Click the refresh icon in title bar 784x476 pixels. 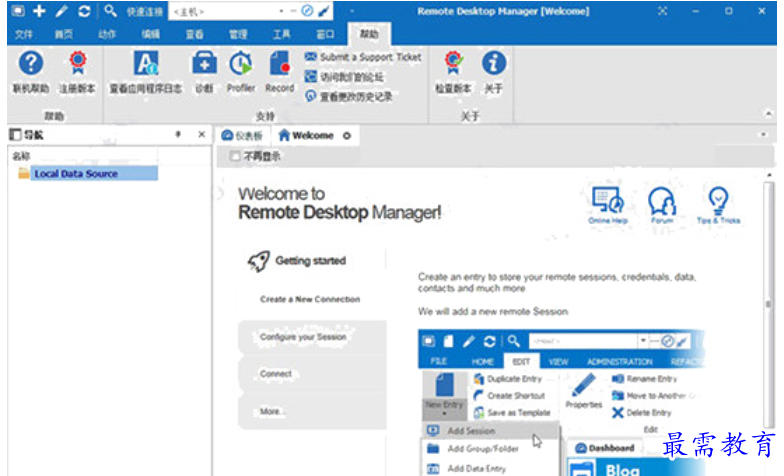tap(84, 11)
